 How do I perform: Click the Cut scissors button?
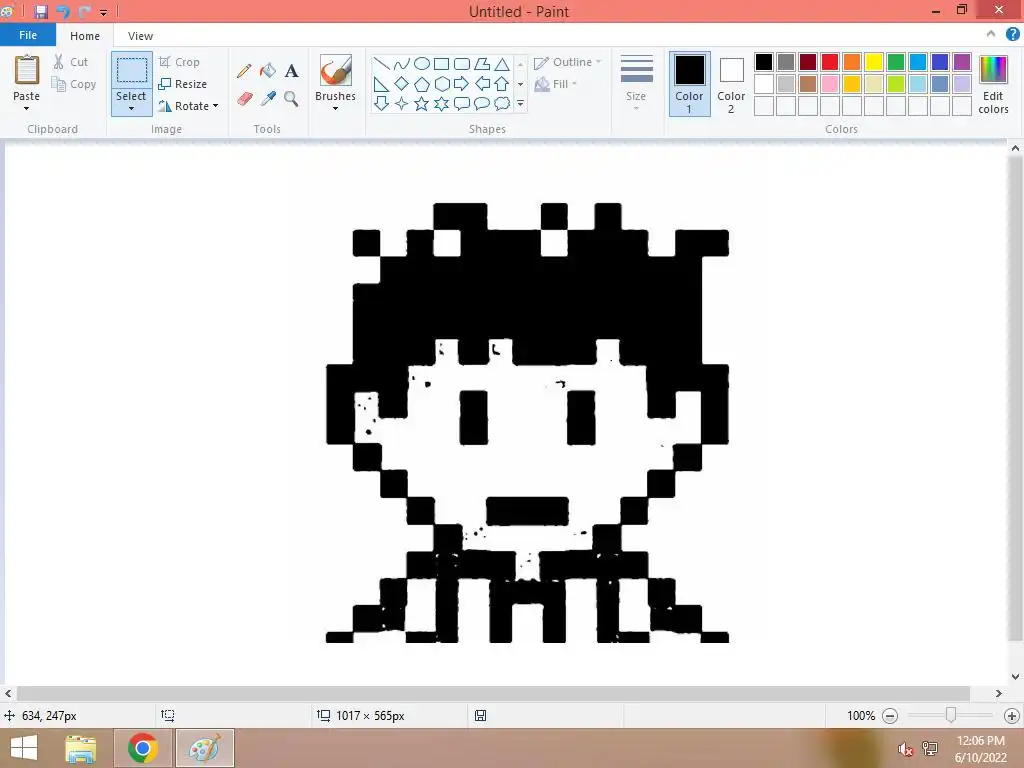click(x=71, y=62)
